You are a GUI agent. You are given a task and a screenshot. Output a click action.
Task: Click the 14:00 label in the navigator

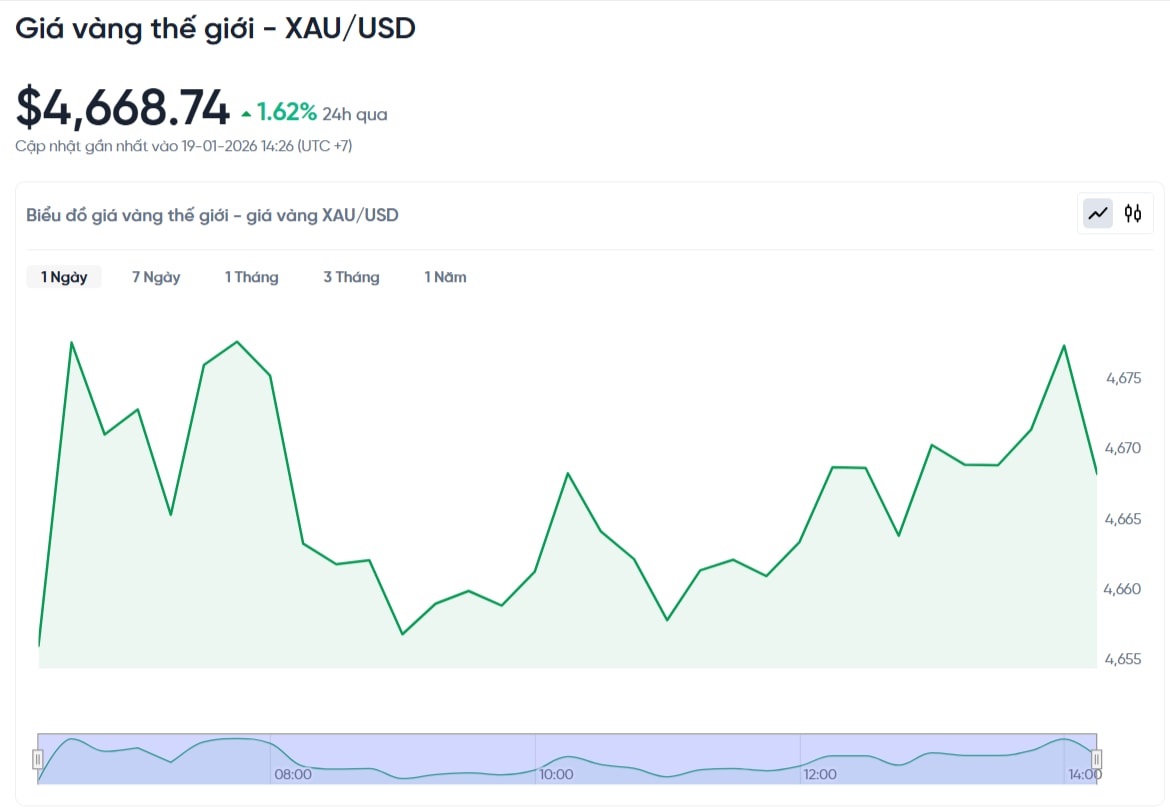click(x=1084, y=774)
